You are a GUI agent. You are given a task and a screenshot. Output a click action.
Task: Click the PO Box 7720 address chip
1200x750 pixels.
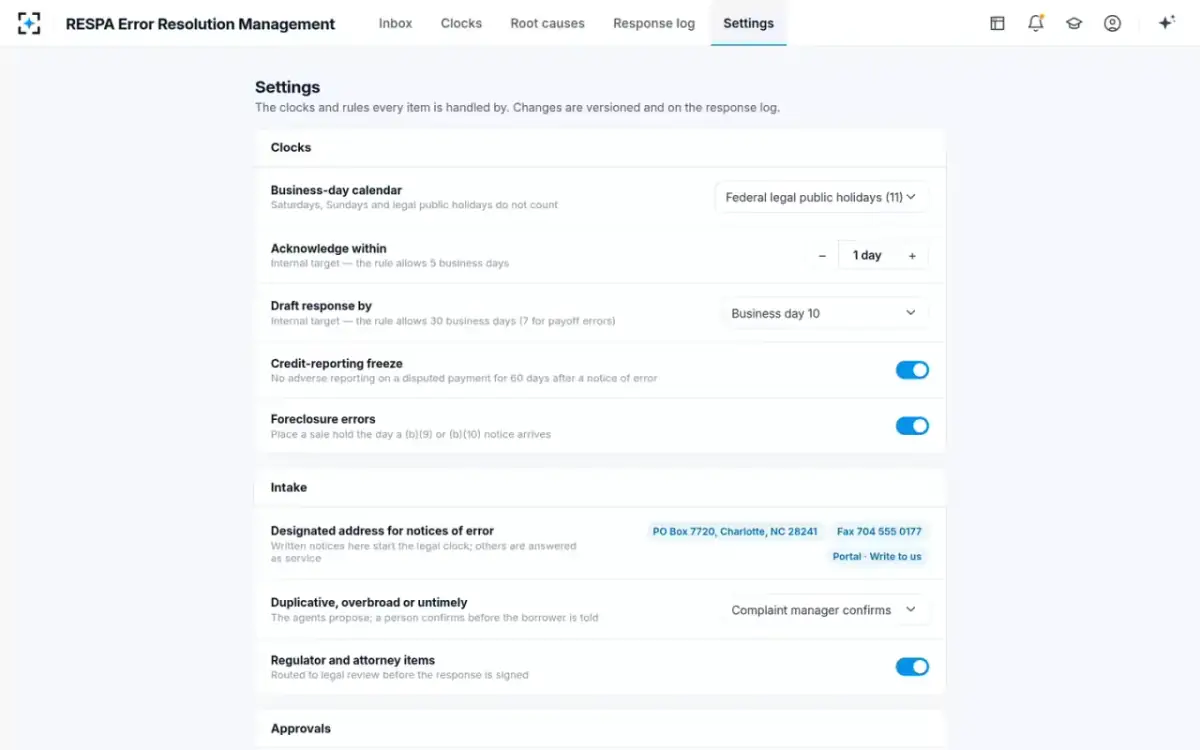tap(735, 532)
